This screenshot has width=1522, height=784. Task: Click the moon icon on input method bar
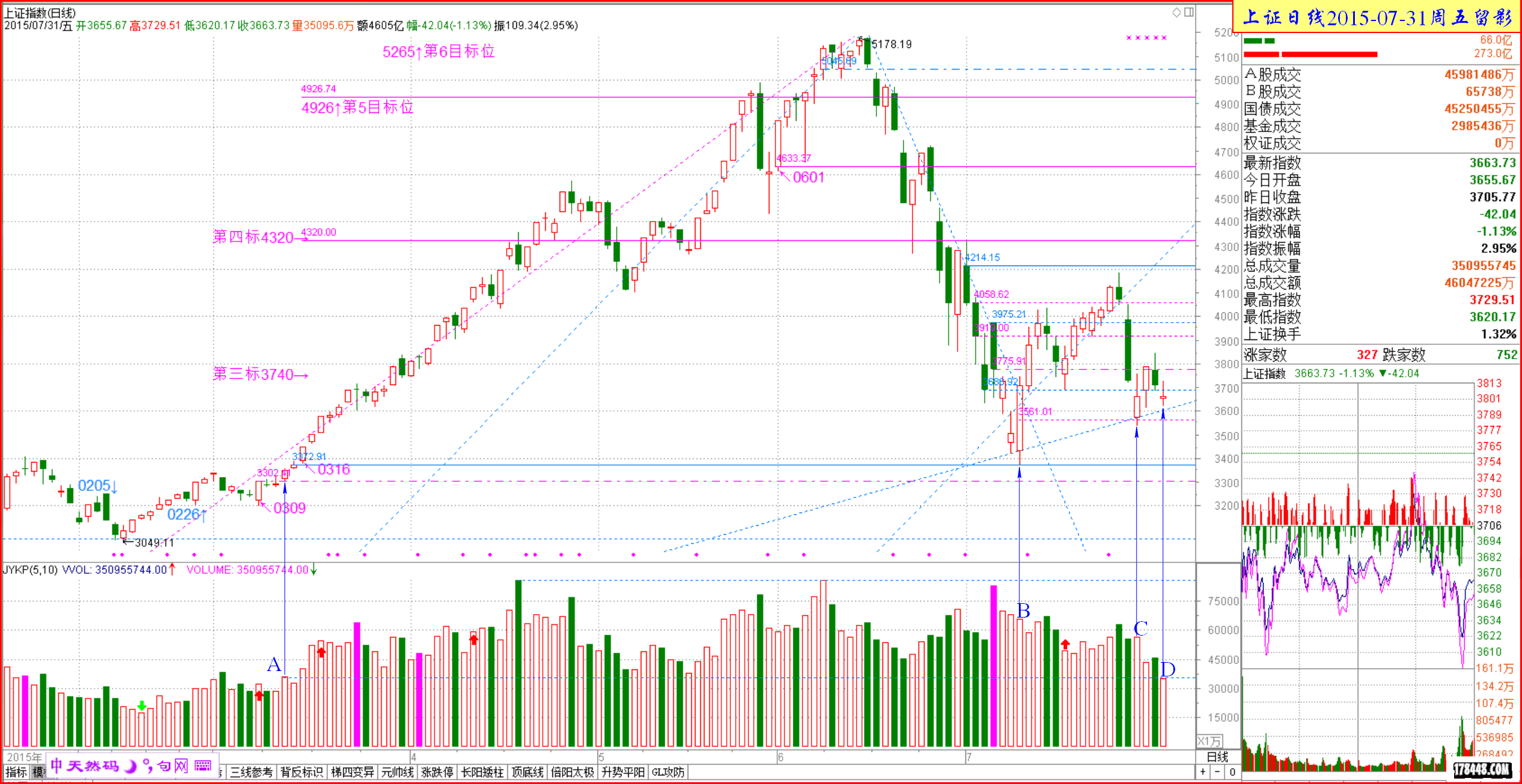point(130,766)
